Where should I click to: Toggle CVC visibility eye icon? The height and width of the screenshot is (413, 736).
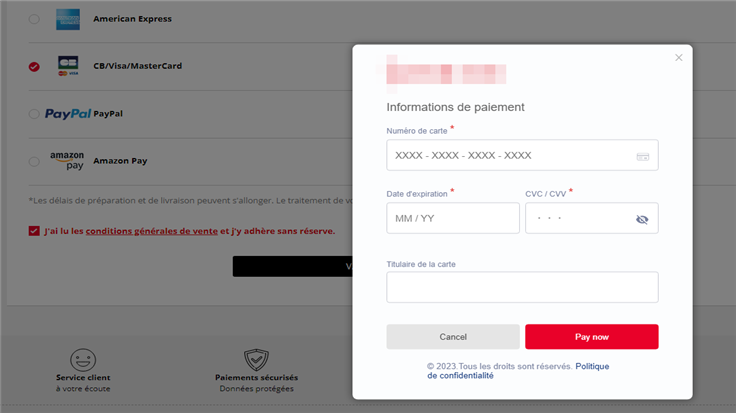pos(642,219)
